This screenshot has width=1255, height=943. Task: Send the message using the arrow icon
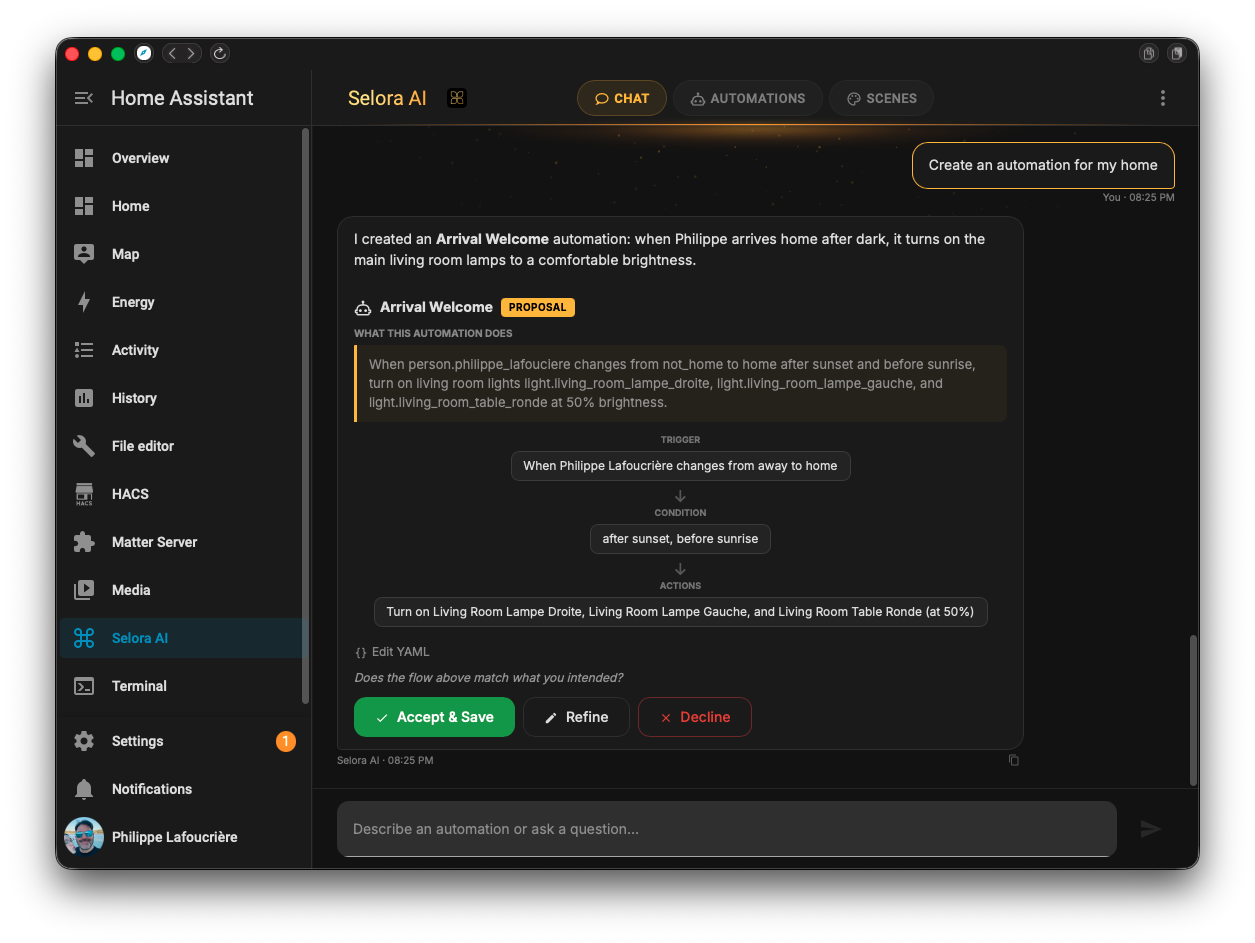(1150, 829)
